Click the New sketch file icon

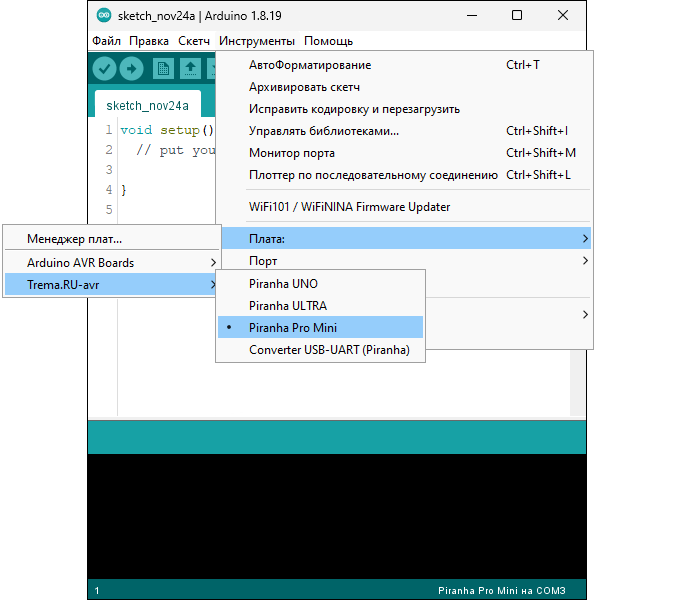[163, 68]
